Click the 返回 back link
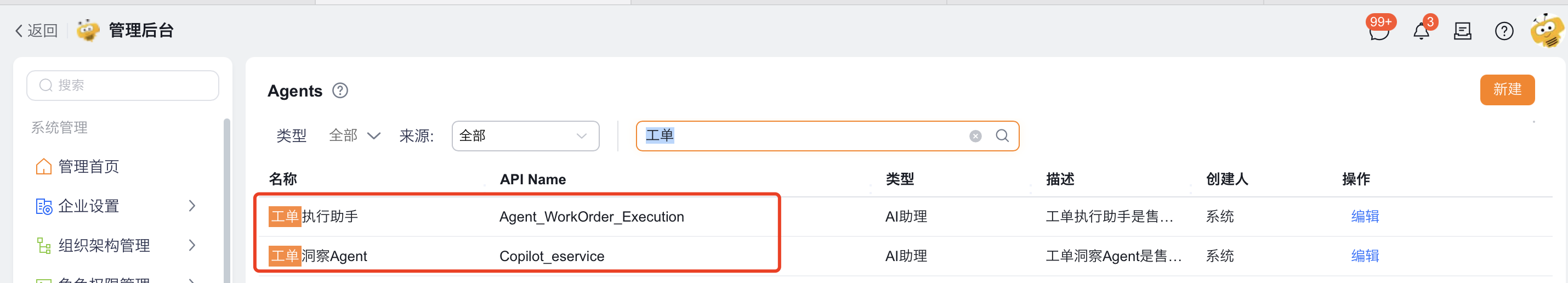This screenshot has width=1568, height=283. point(36,30)
